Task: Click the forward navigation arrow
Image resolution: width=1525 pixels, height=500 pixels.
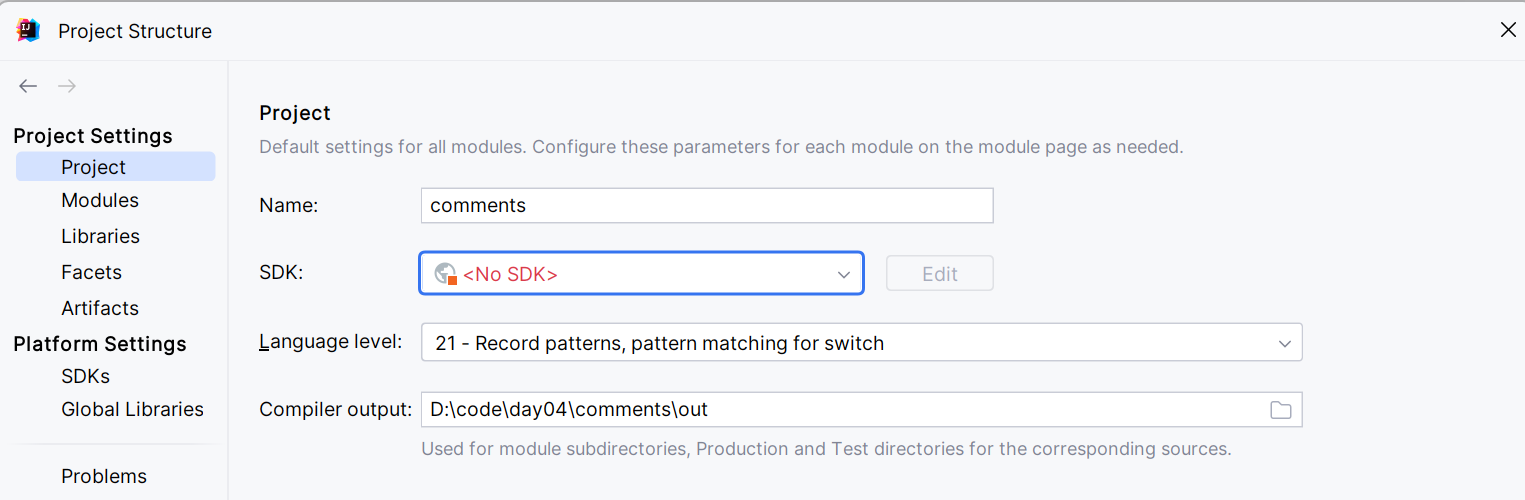Action: (67, 87)
